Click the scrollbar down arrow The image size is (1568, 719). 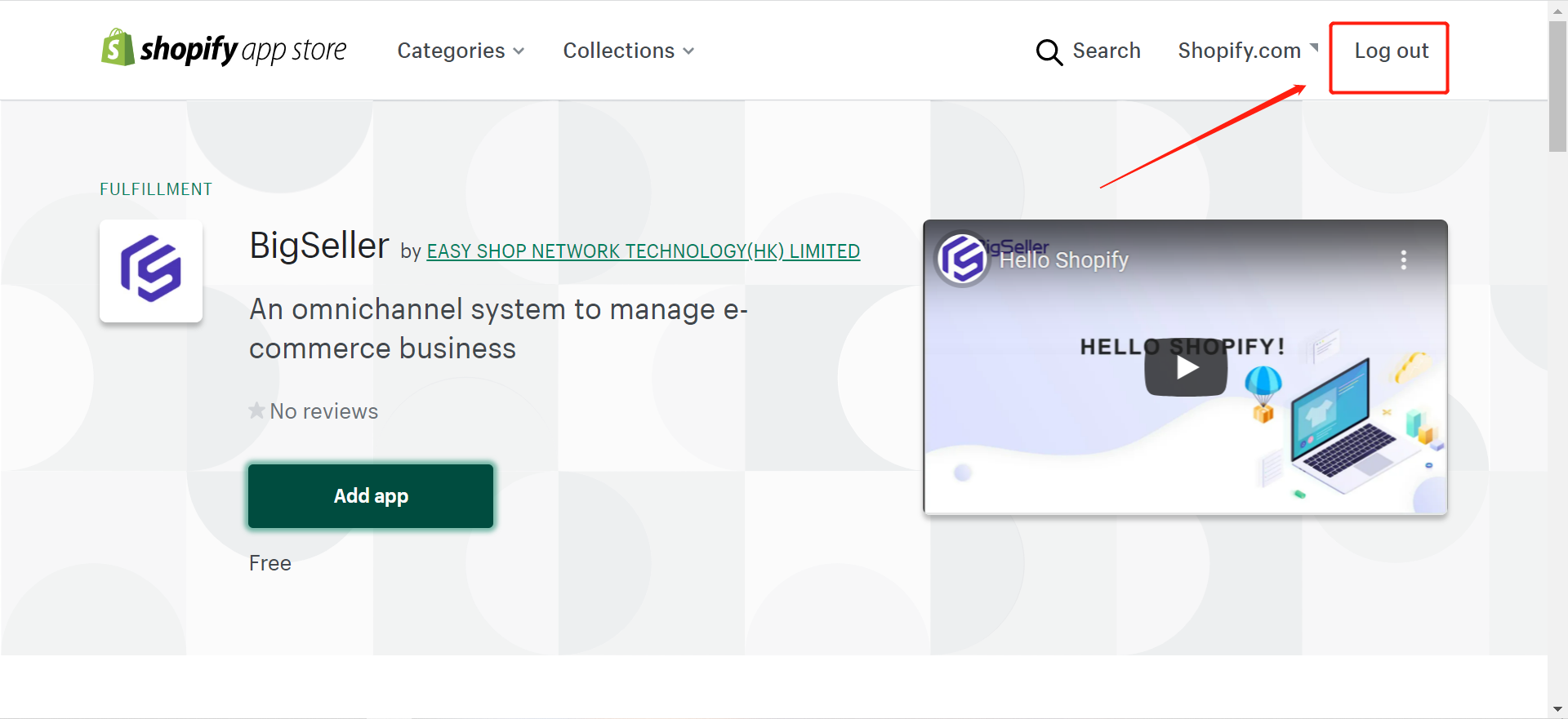pos(1557,709)
